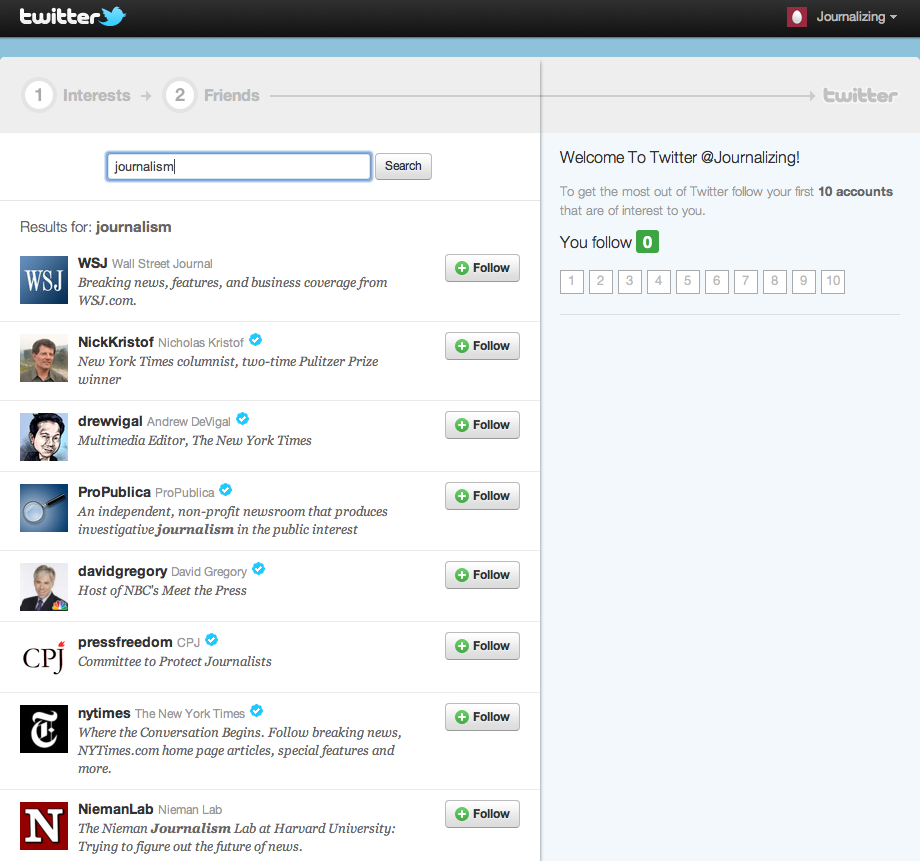Click follow slot number 10
Image resolution: width=920 pixels, height=862 pixels.
click(833, 282)
